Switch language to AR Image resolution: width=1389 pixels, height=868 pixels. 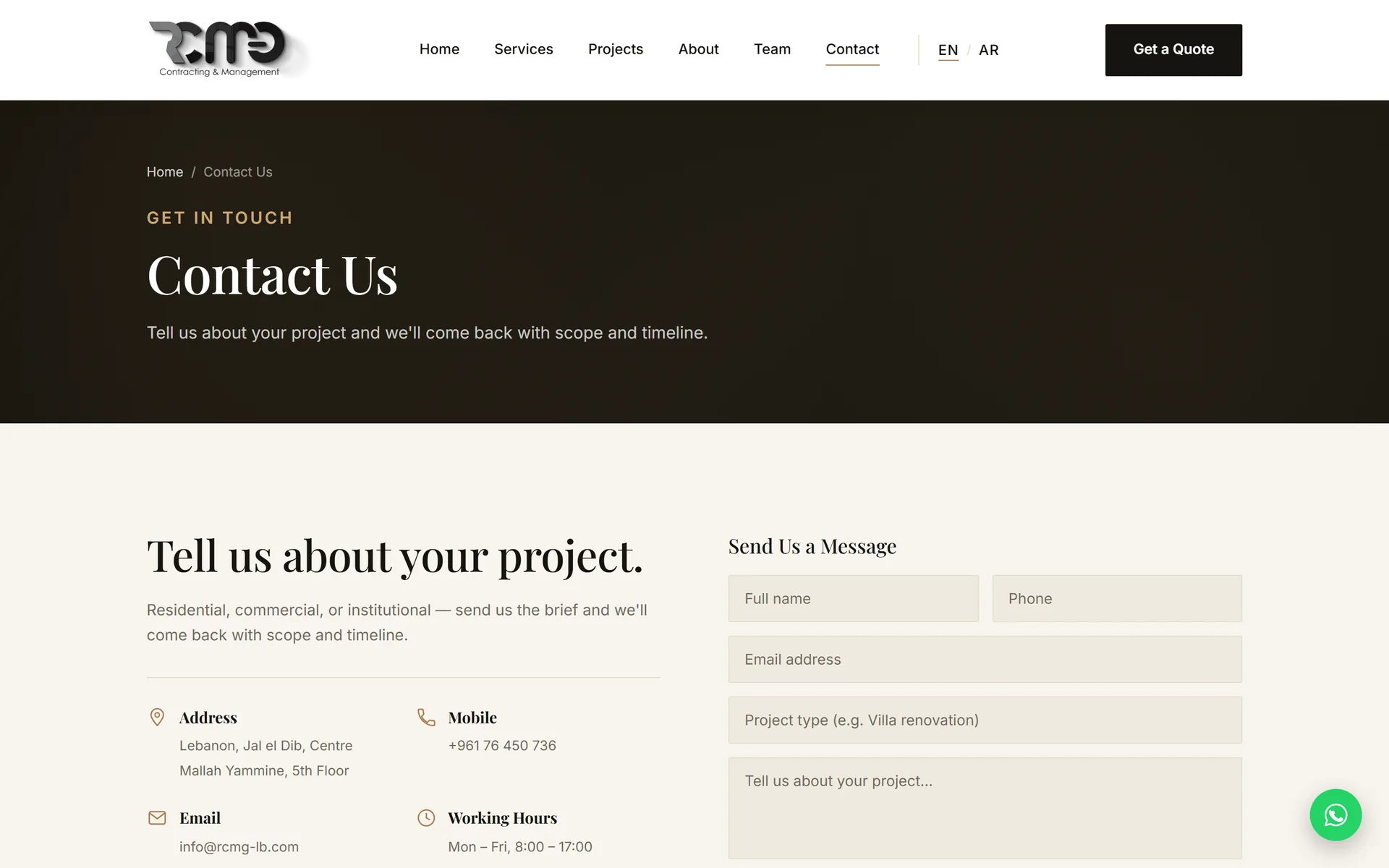988,50
